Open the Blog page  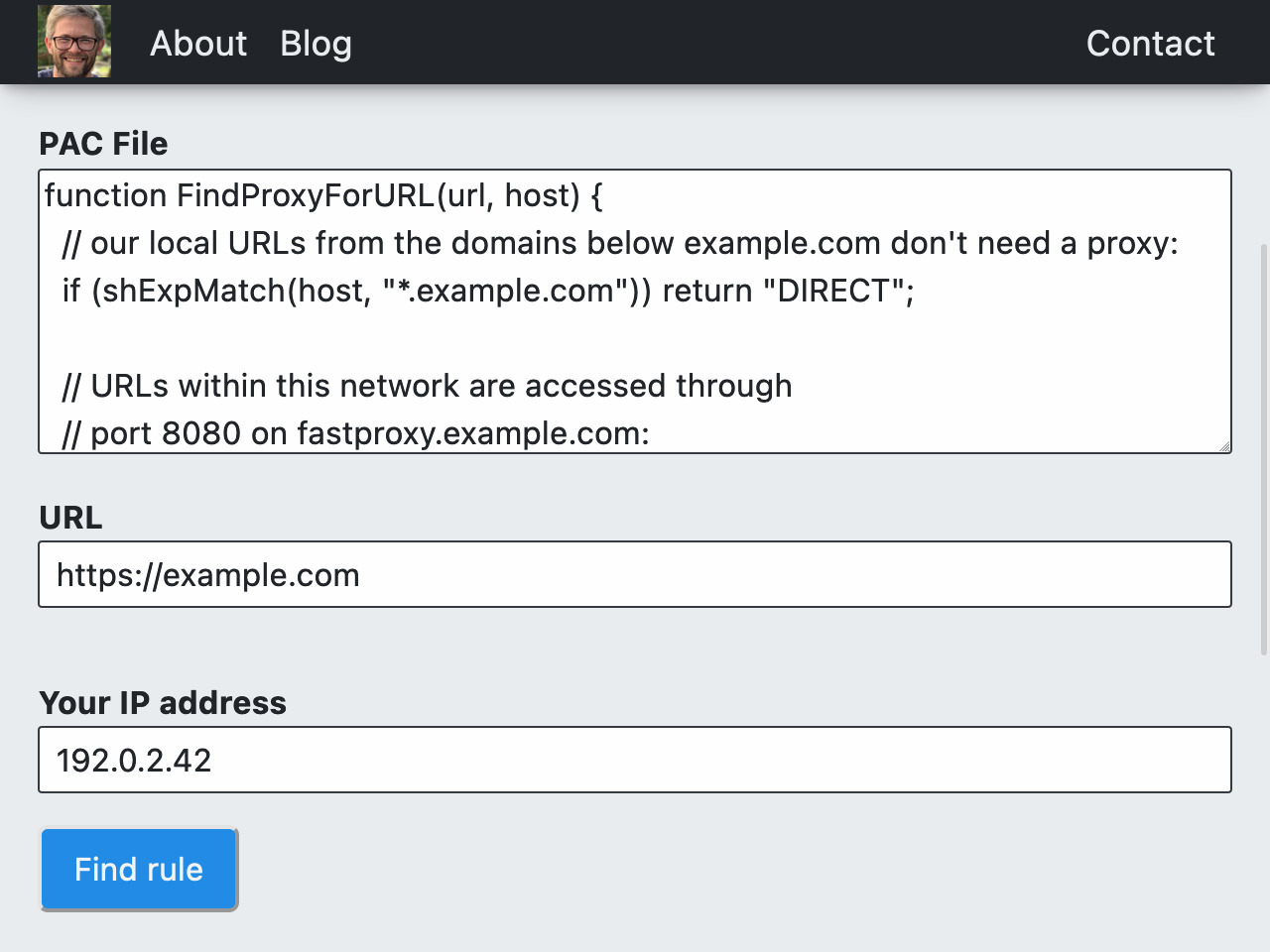tap(316, 44)
